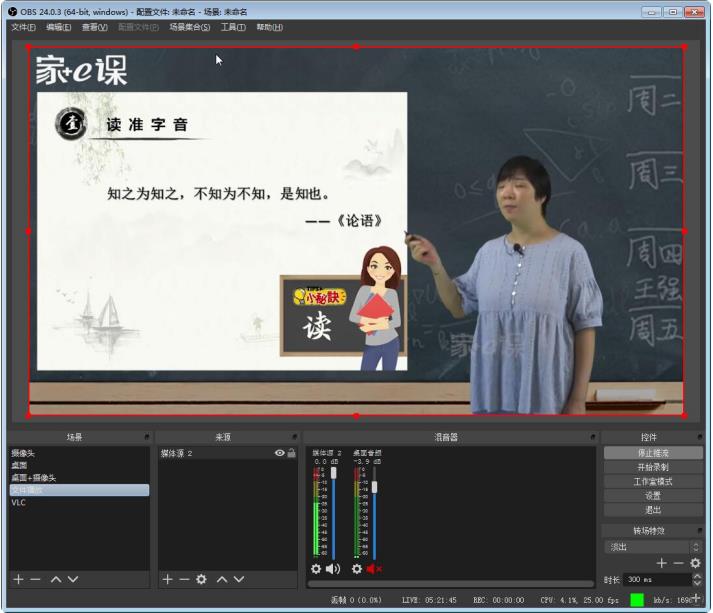Toggle lock on 媒体源 2 source

[291, 454]
